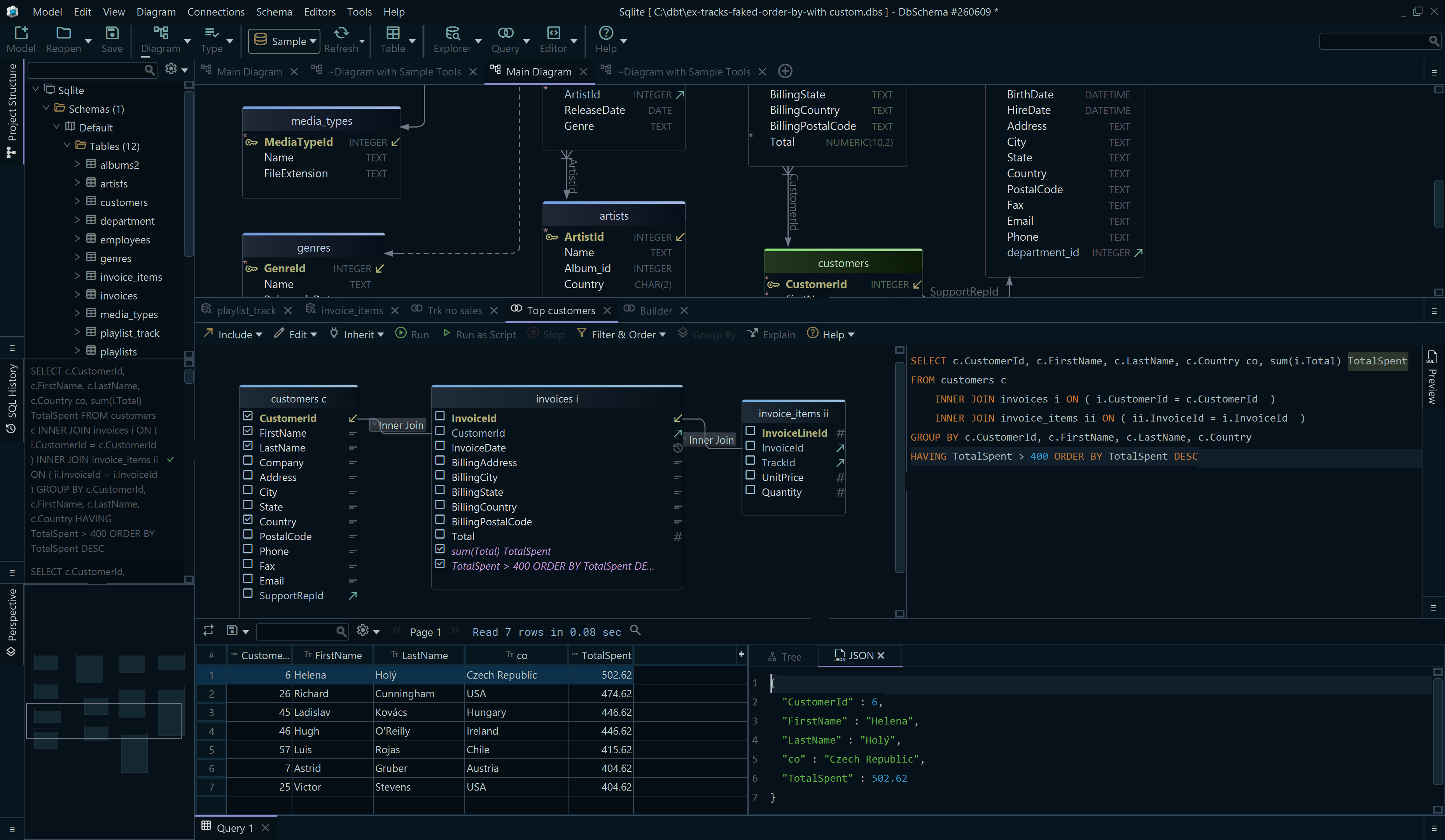The width and height of the screenshot is (1445, 840).
Task: Open the Sample dropdown
Action: click(x=284, y=41)
